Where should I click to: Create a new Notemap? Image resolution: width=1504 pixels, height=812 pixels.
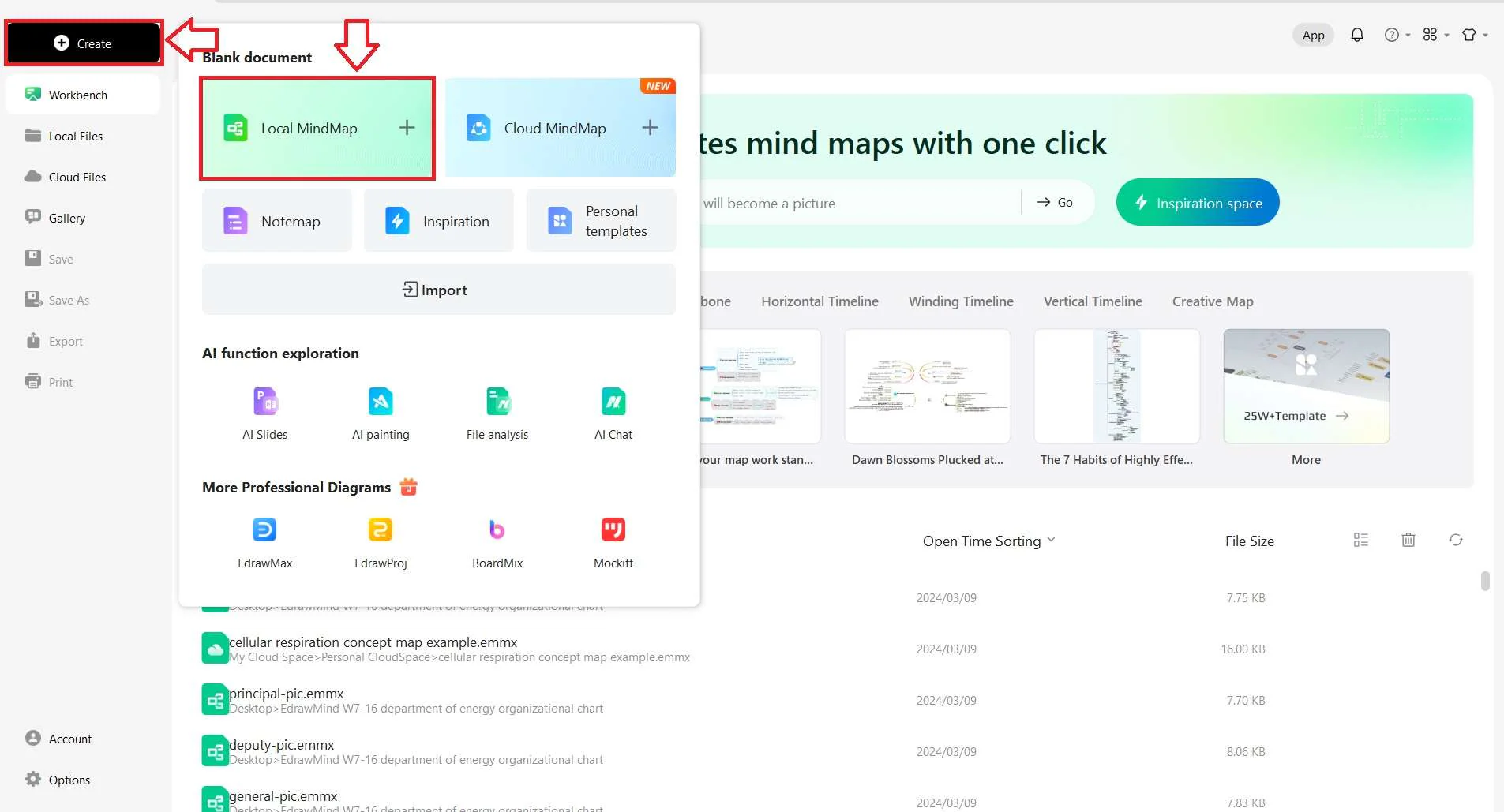coord(277,221)
